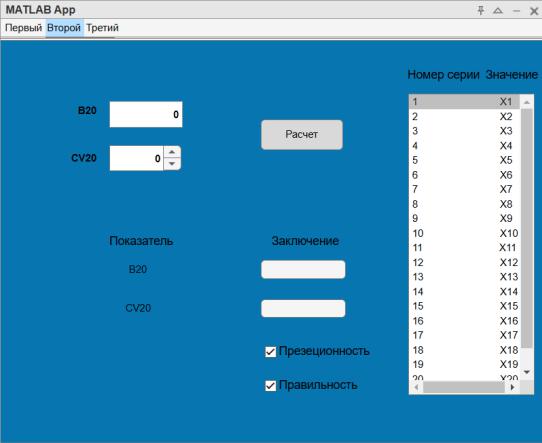Viewport: 542px width, 443px height.
Task: Click the vertical scrollbar thumb of the list
Action: click(527, 228)
